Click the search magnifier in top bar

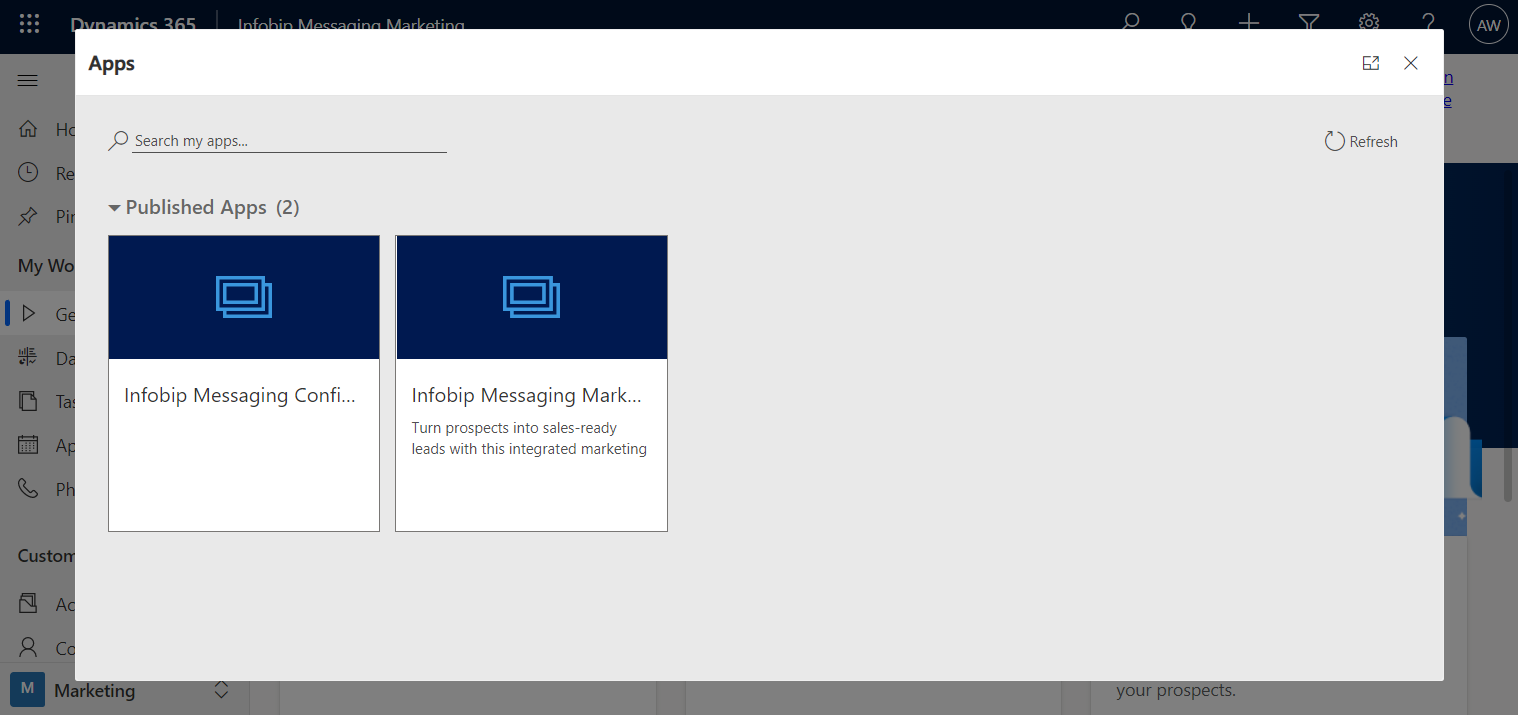click(1130, 22)
